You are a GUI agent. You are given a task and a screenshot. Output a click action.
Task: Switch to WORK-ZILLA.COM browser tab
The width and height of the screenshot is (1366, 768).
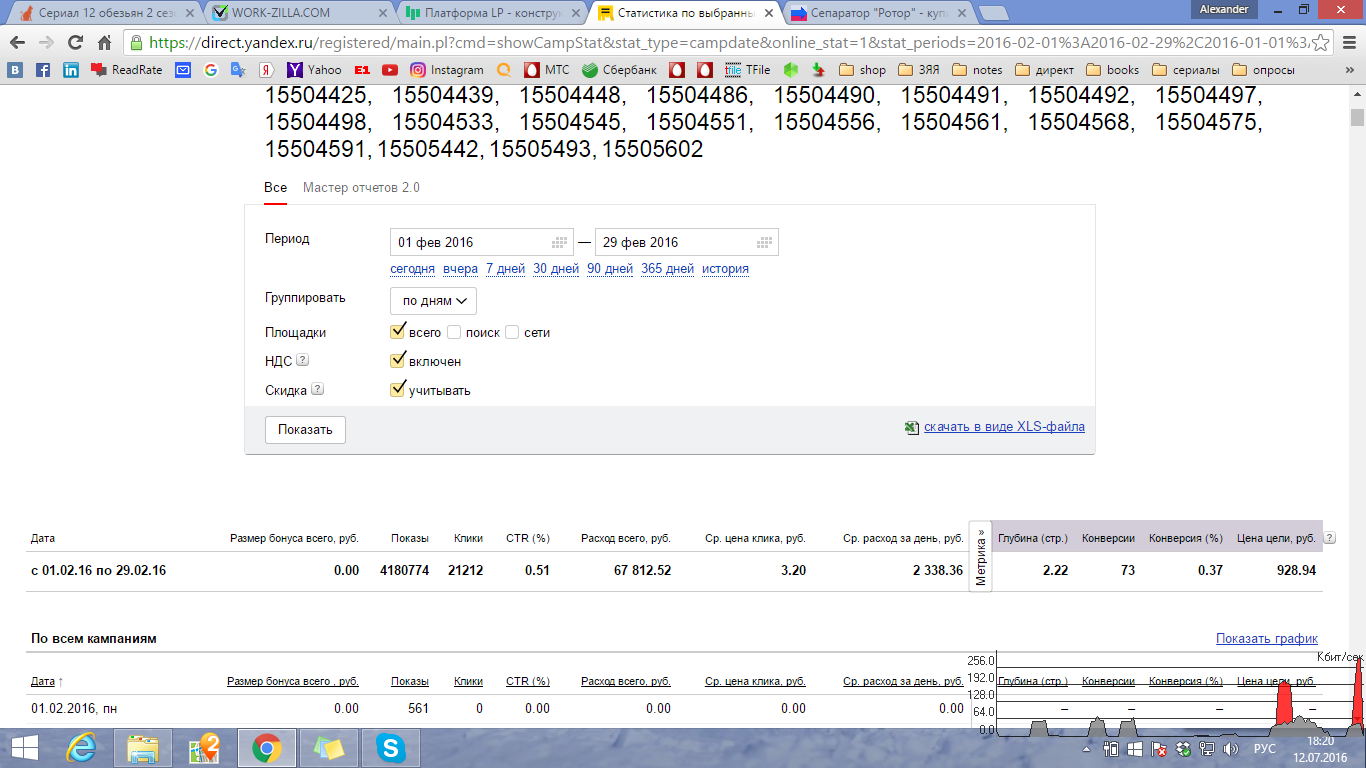(296, 13)
